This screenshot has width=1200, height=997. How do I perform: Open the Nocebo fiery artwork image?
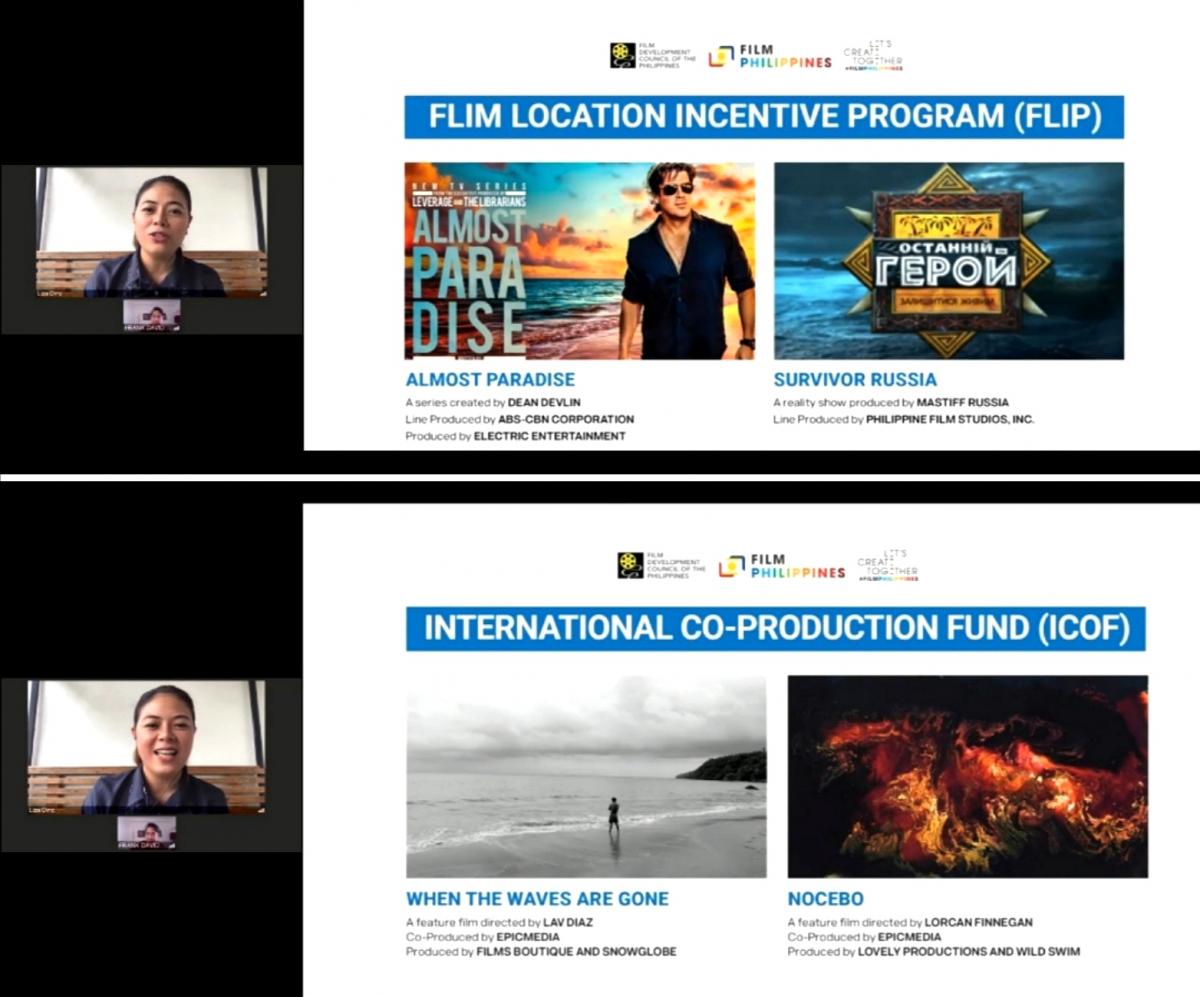click(x=968, y=777)
